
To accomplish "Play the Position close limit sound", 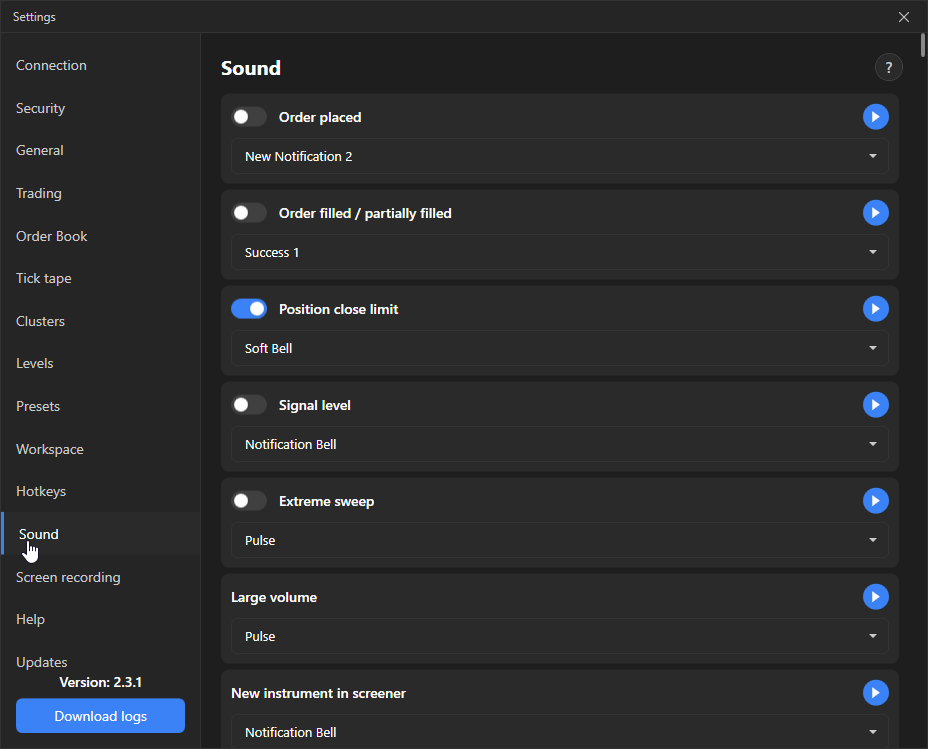I will pyautogui.click(x=875, y=308).
